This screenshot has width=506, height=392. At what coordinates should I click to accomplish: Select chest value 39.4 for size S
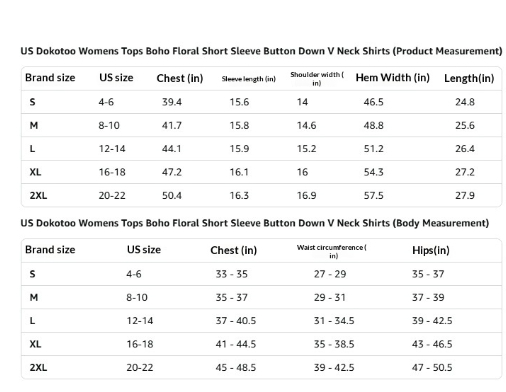point(172,102)
